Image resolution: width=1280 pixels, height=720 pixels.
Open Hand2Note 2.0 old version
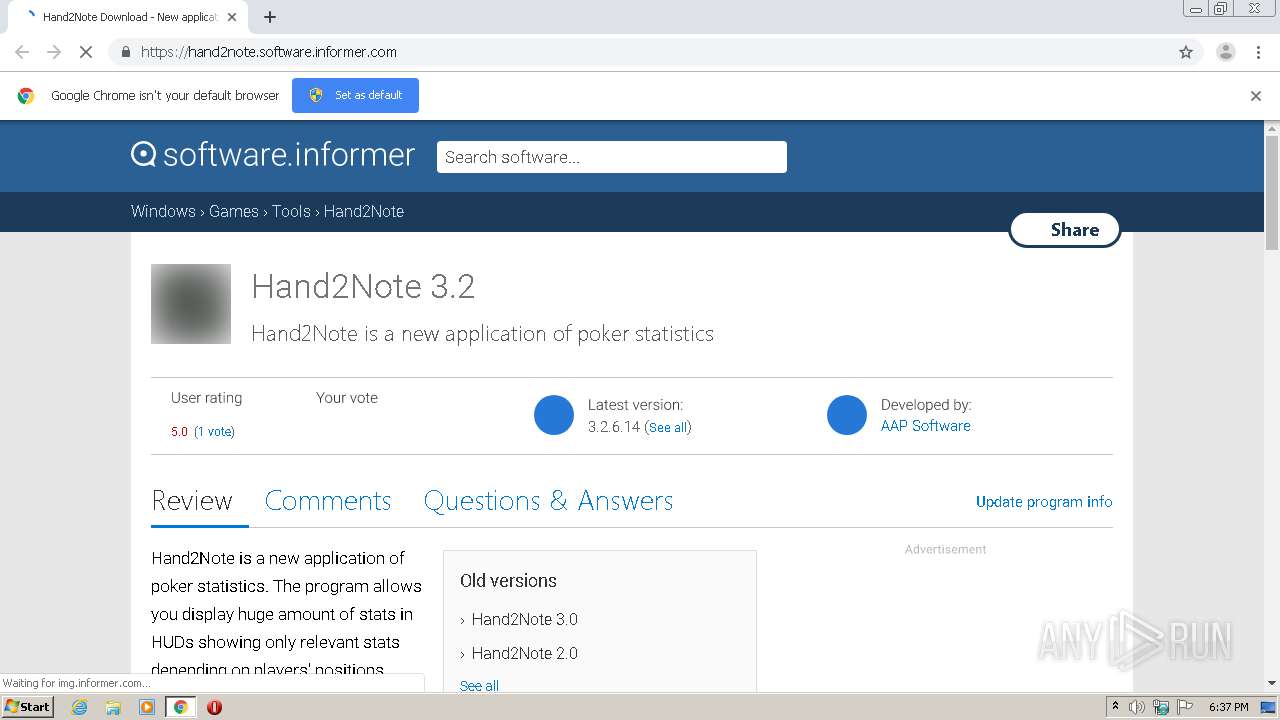pos(525,653)
